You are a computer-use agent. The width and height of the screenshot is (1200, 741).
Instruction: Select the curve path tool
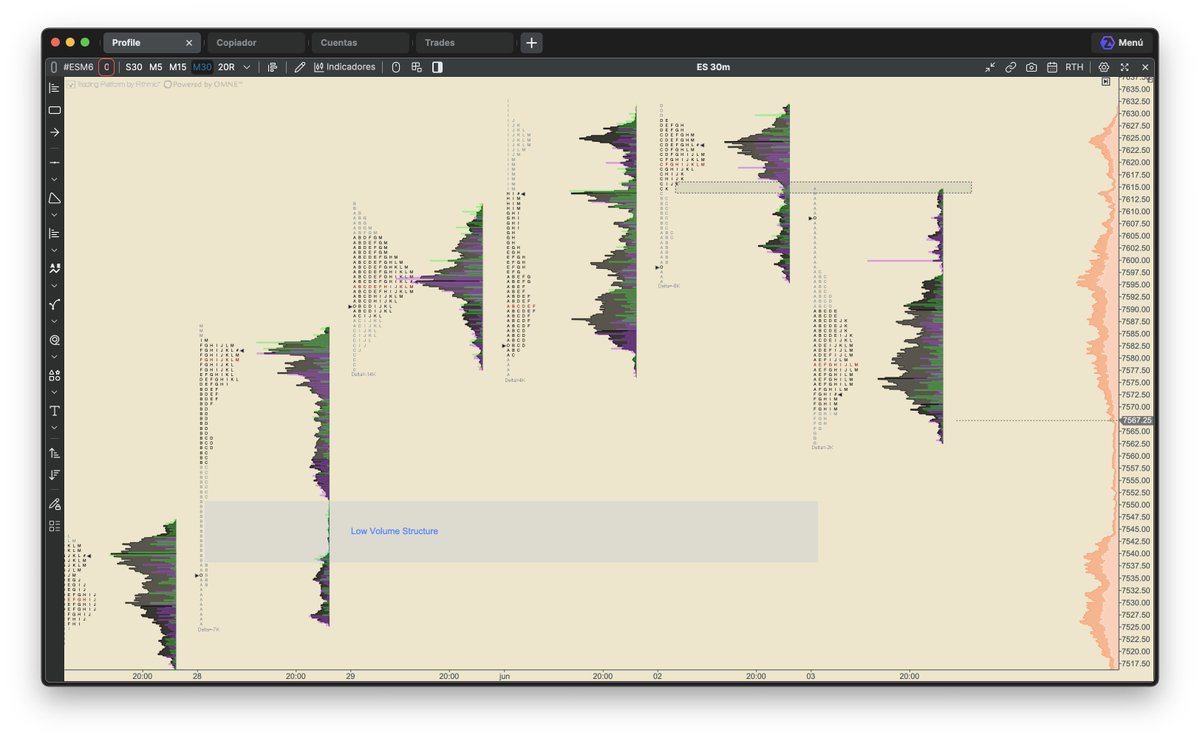point(54,304)
